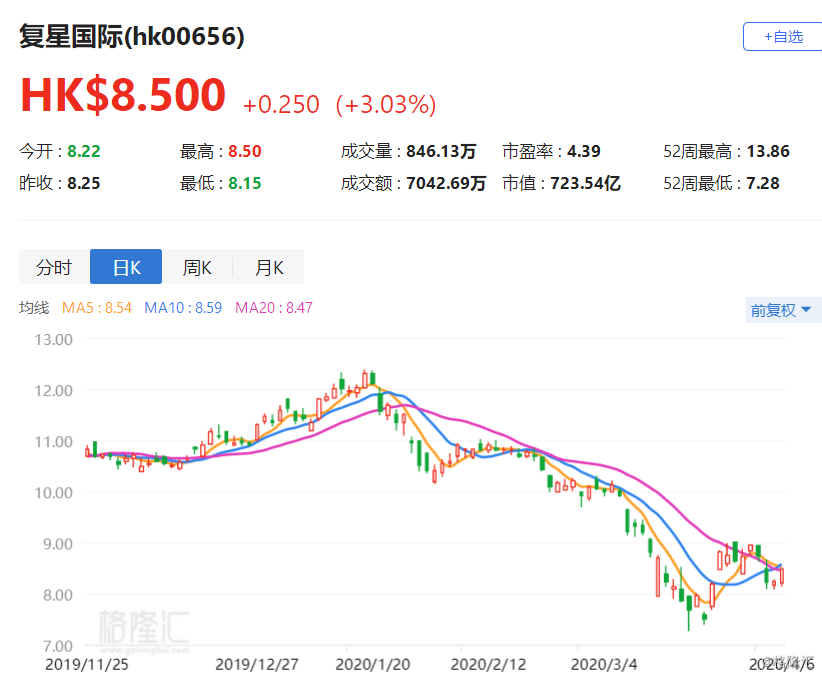
Task: Click the +0.250 price change value
Action: (x=281, y=104)
